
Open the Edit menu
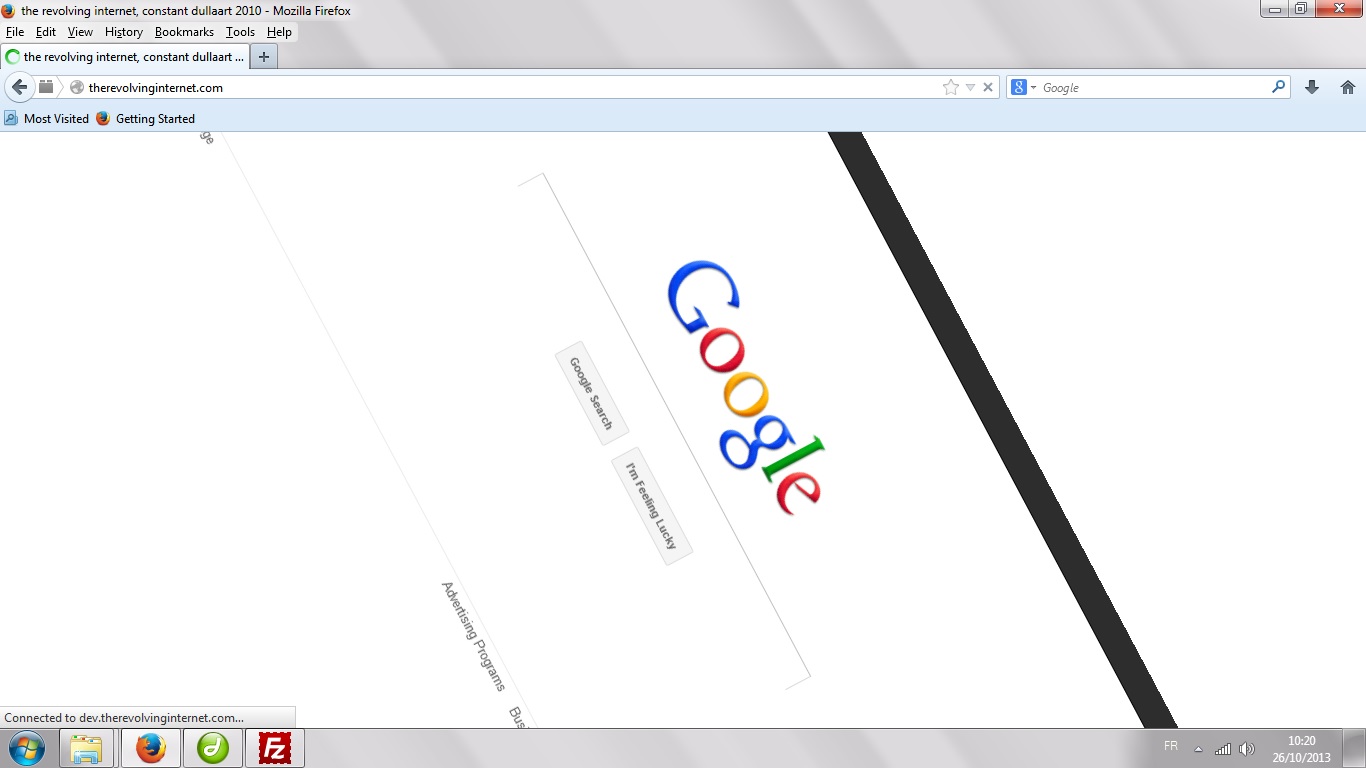click(46, 32)
